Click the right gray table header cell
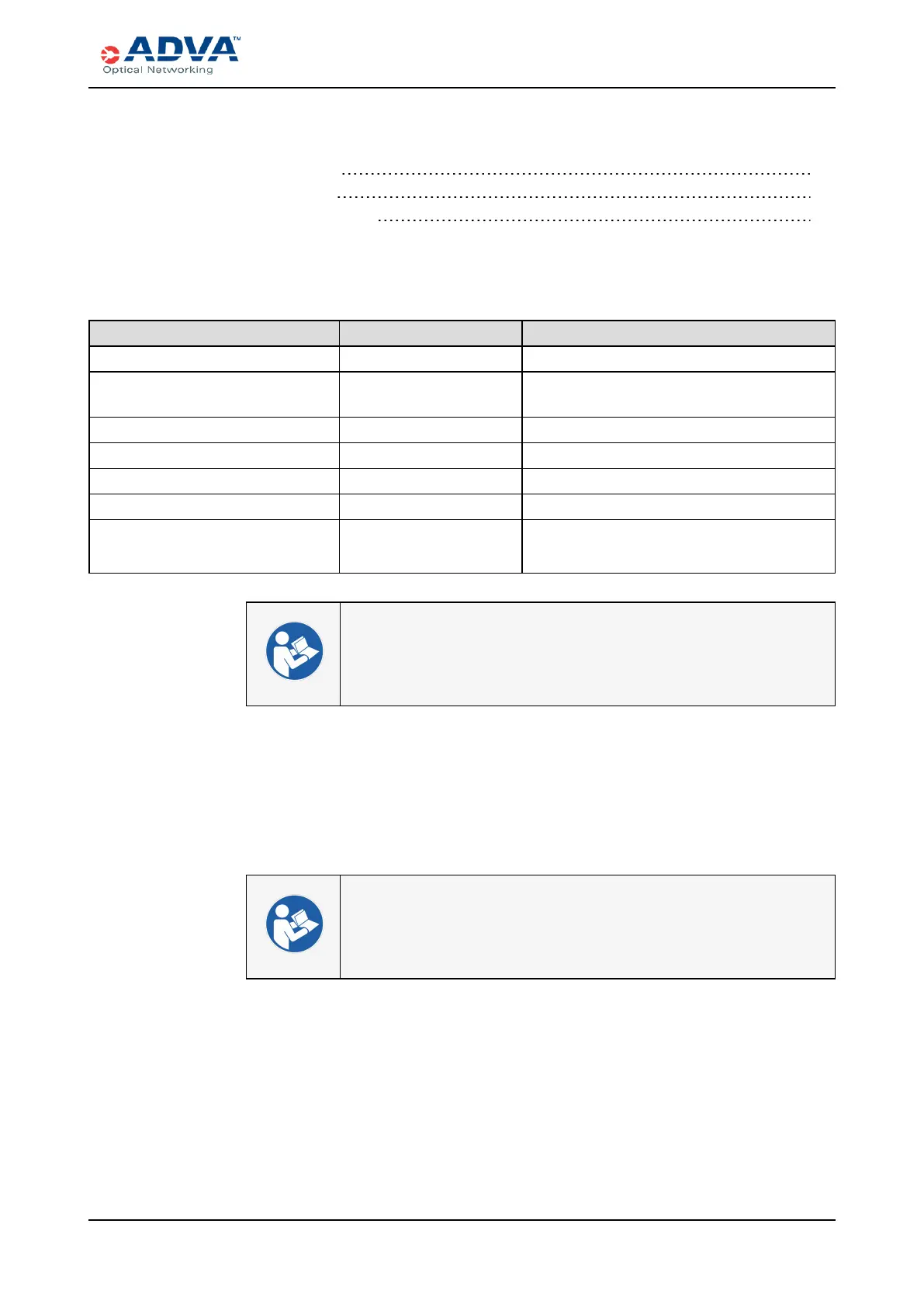Screen dimensions: 924x1307 (x=678, y=333)
